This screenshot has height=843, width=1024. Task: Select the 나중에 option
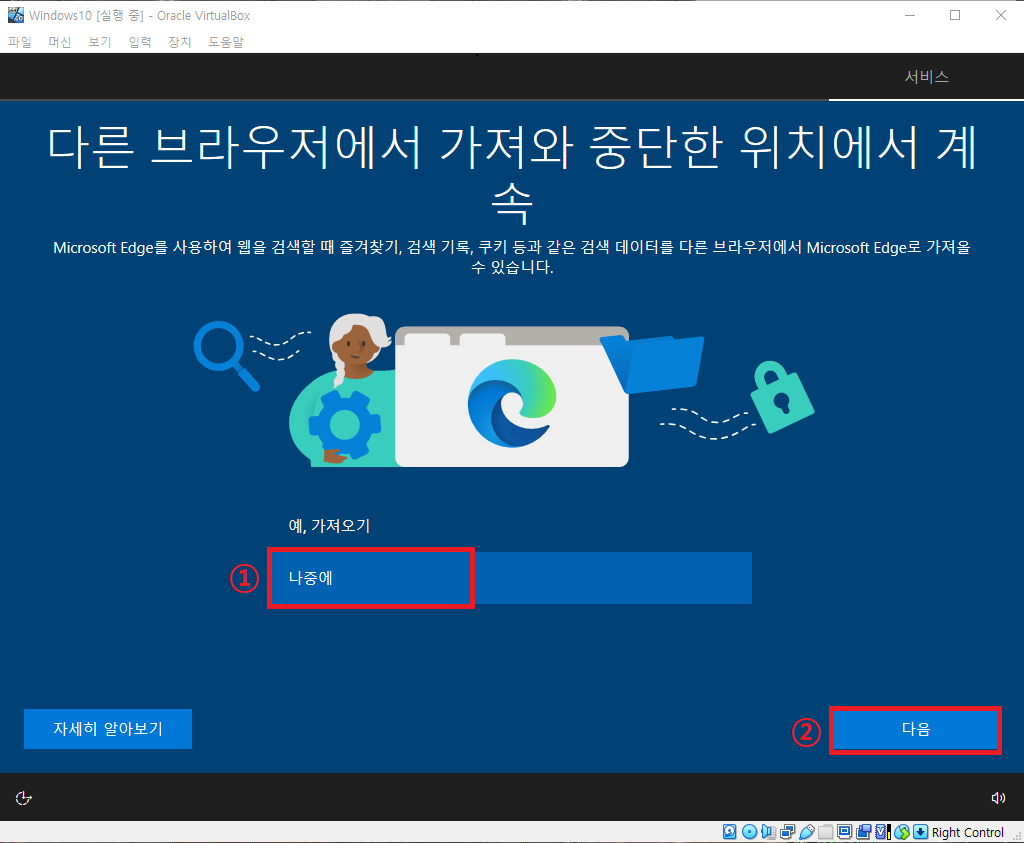point(511,578)
